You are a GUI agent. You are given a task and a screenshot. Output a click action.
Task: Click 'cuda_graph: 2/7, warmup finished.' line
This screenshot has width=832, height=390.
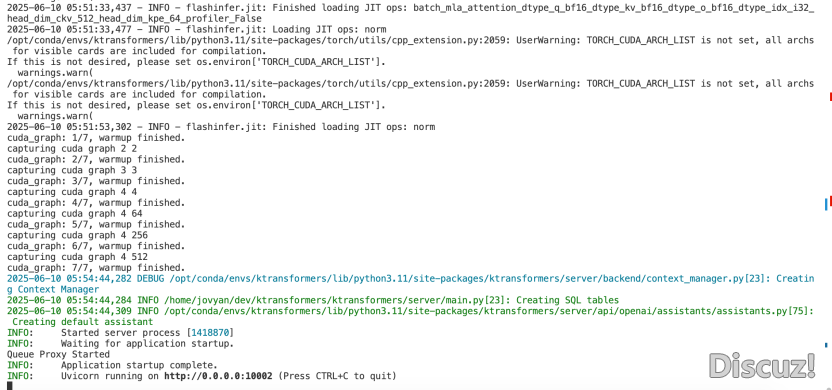(96, 159)
